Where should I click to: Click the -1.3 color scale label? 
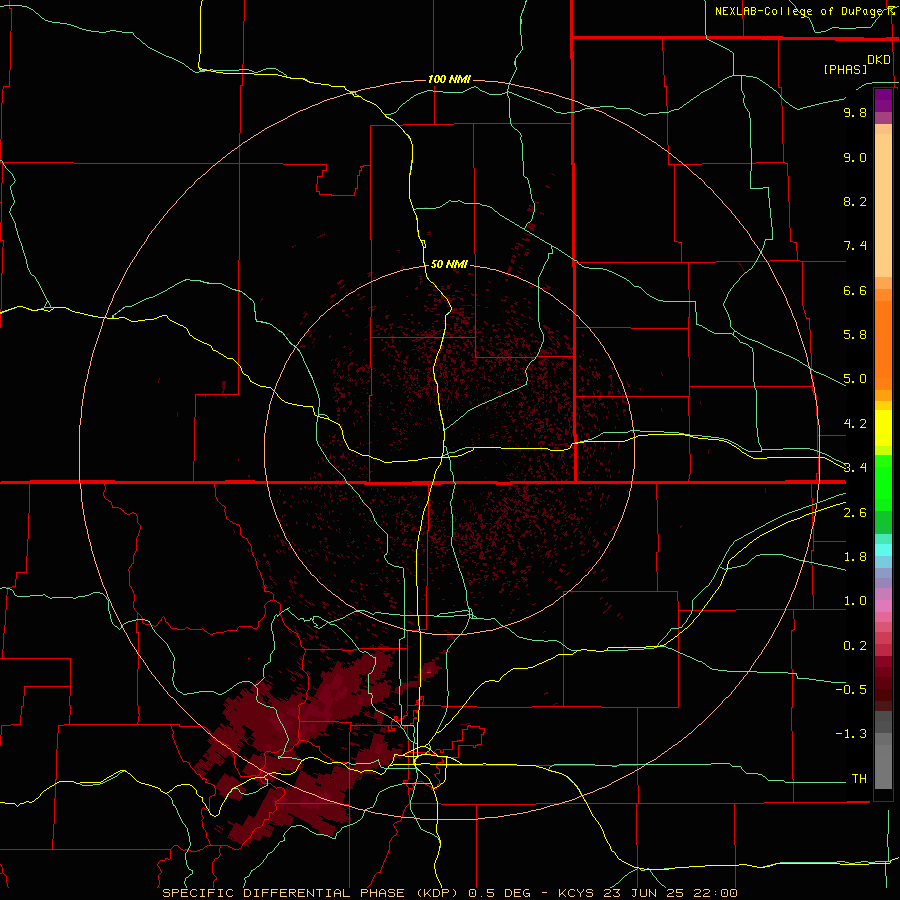coord(851,734)
